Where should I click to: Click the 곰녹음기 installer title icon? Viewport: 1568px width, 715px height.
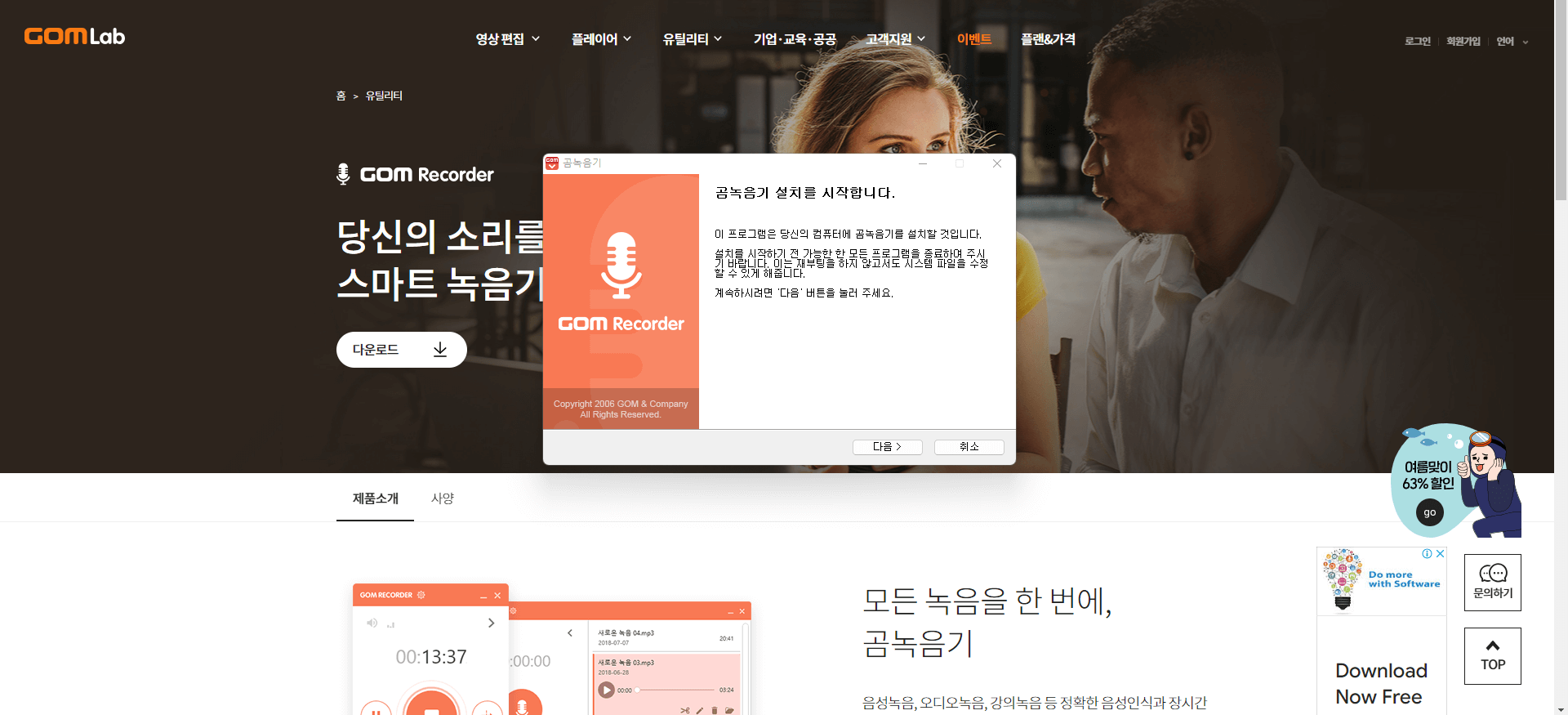pos(552,163)
